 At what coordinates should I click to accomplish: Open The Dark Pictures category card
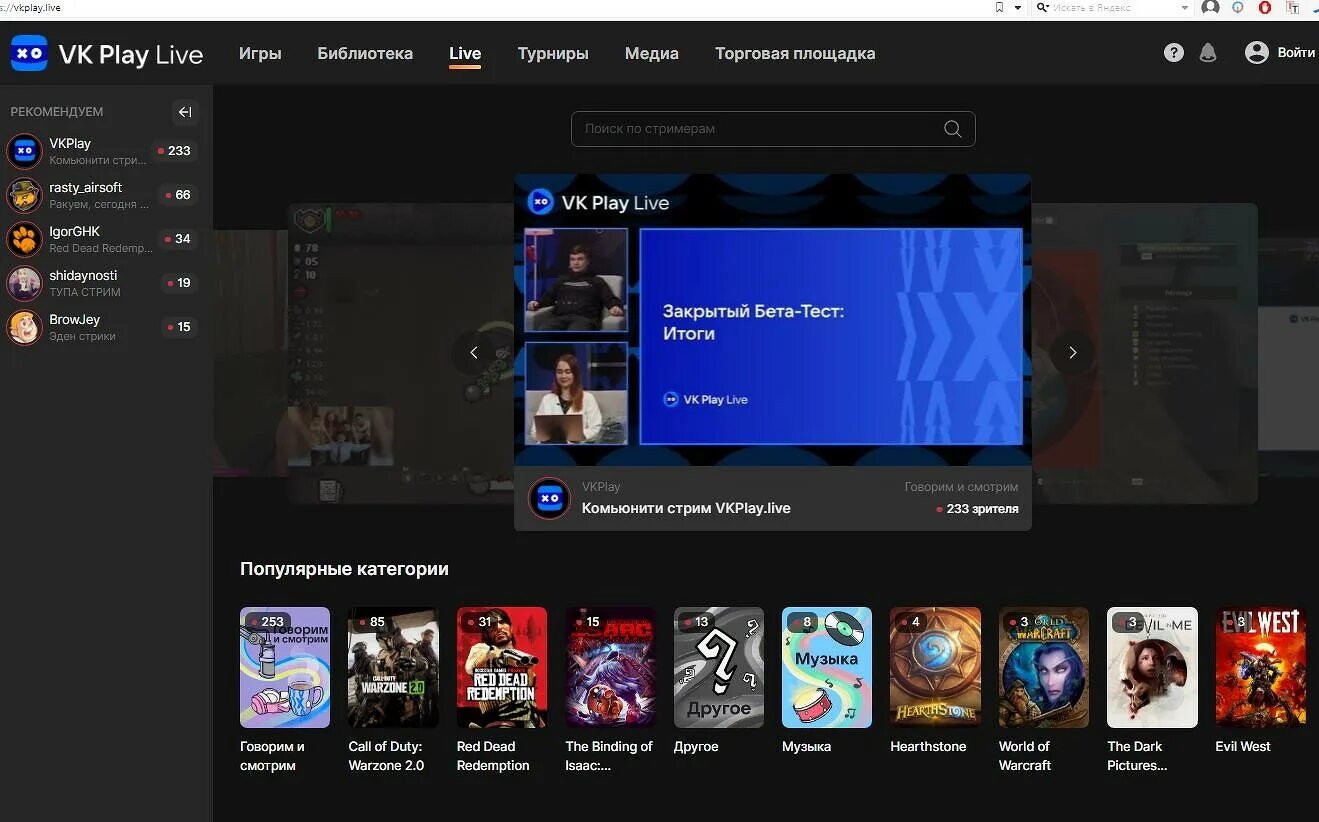[1152, 667]
